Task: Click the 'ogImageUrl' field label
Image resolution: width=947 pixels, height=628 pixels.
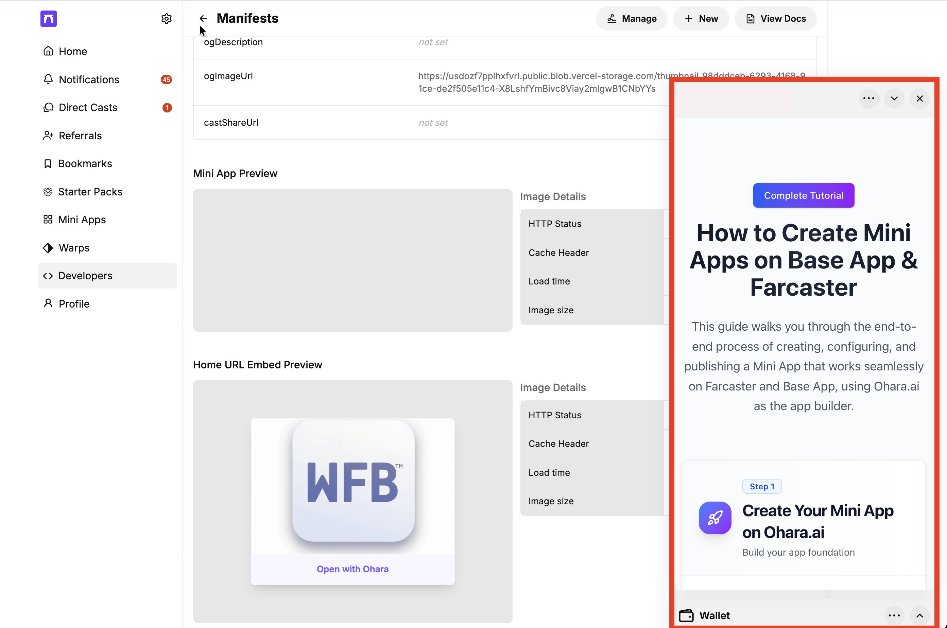Action: pyautogui.click(x=228, y=76)
